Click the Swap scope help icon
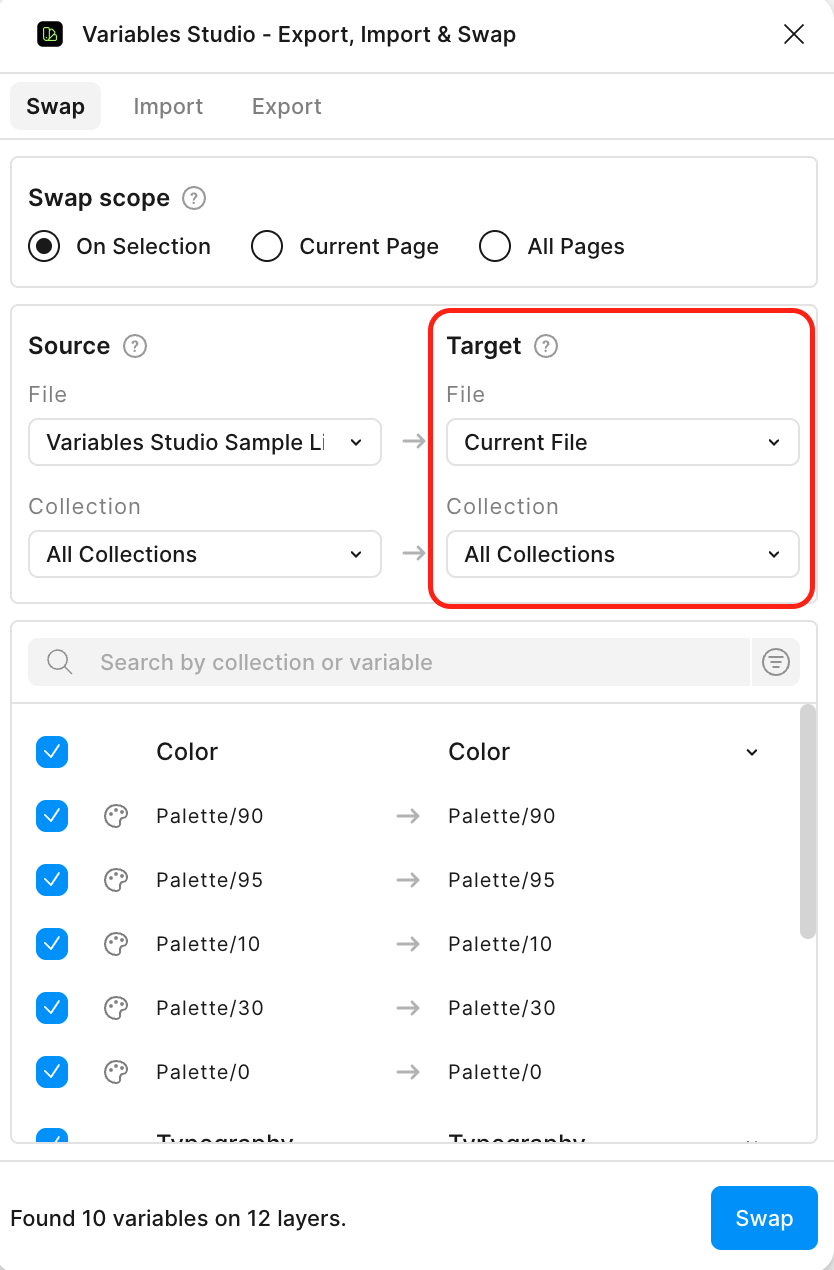834x1270 pixels. (193, 198)
